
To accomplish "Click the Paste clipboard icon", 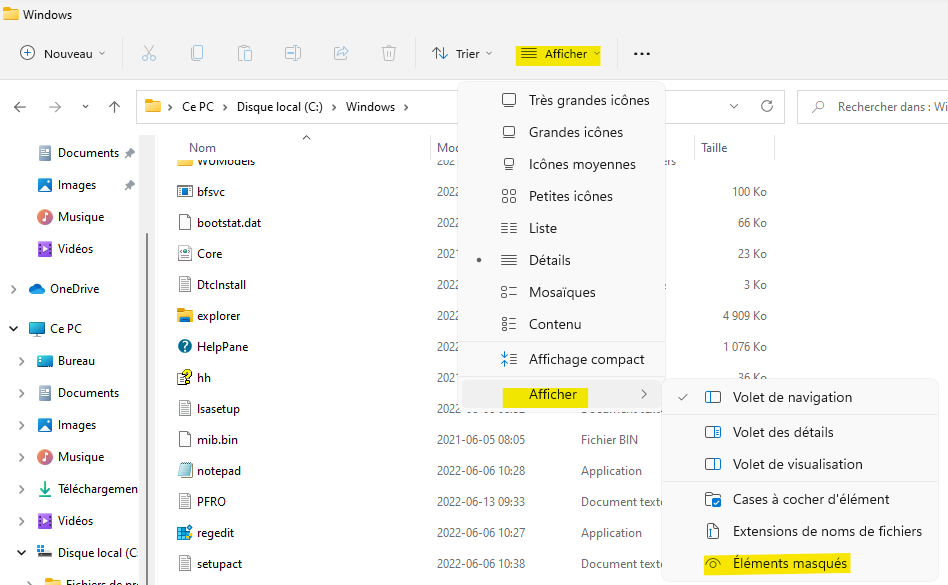I will pos(245,53).
